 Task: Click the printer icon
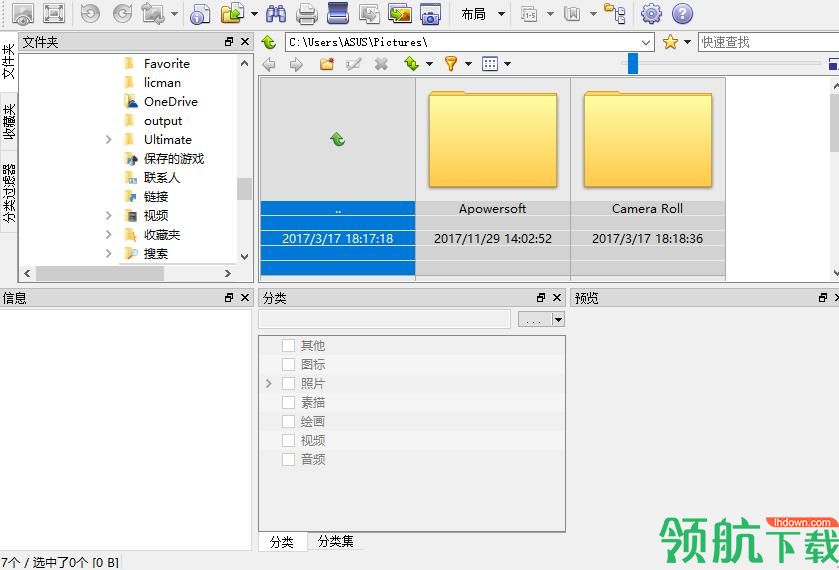(307, 14)
